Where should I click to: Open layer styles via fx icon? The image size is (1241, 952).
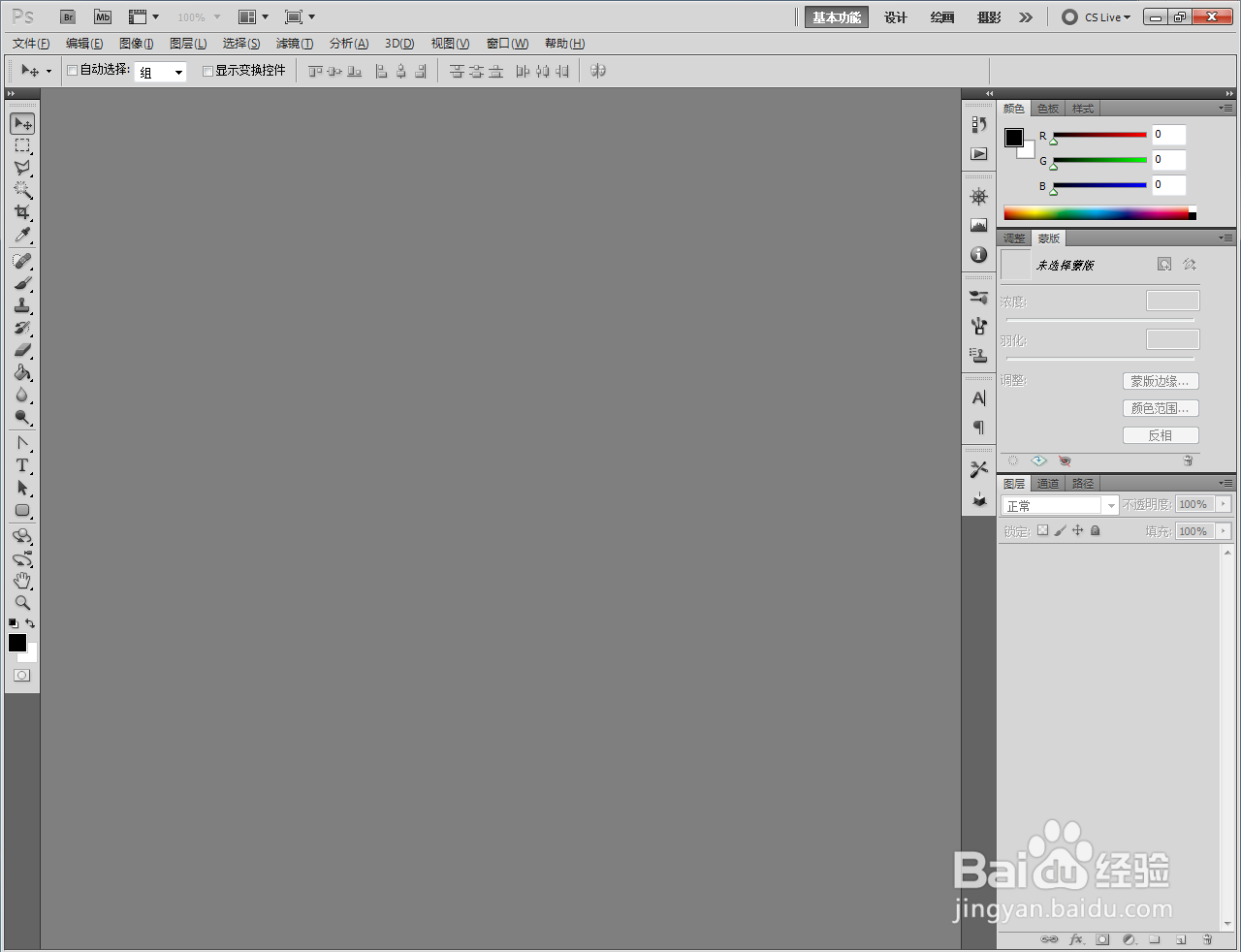(x=1076, y=939)
